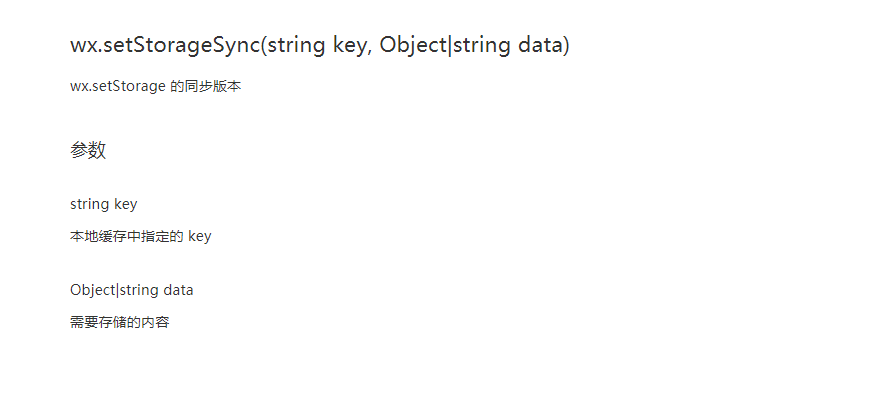Click the '本地缓存' characters in key description
Screen dimensions: 888x420
pos(99,236)
